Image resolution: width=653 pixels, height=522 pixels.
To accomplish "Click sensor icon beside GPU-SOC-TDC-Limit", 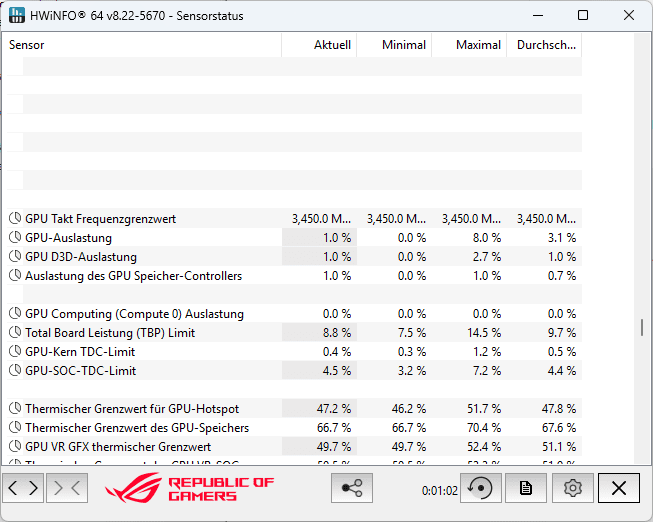I will point(15,370).
